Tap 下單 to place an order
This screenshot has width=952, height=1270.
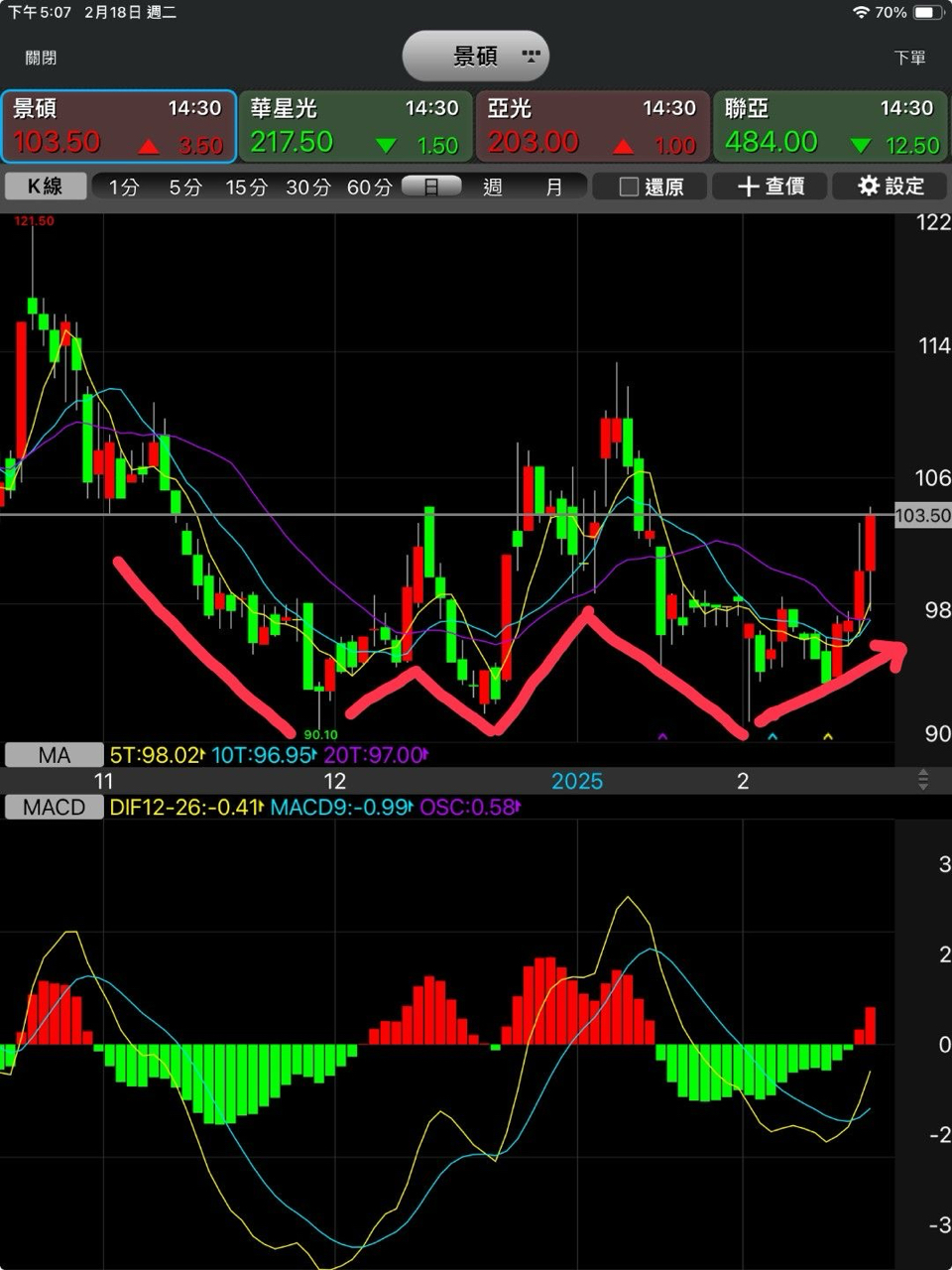(909, 58)
